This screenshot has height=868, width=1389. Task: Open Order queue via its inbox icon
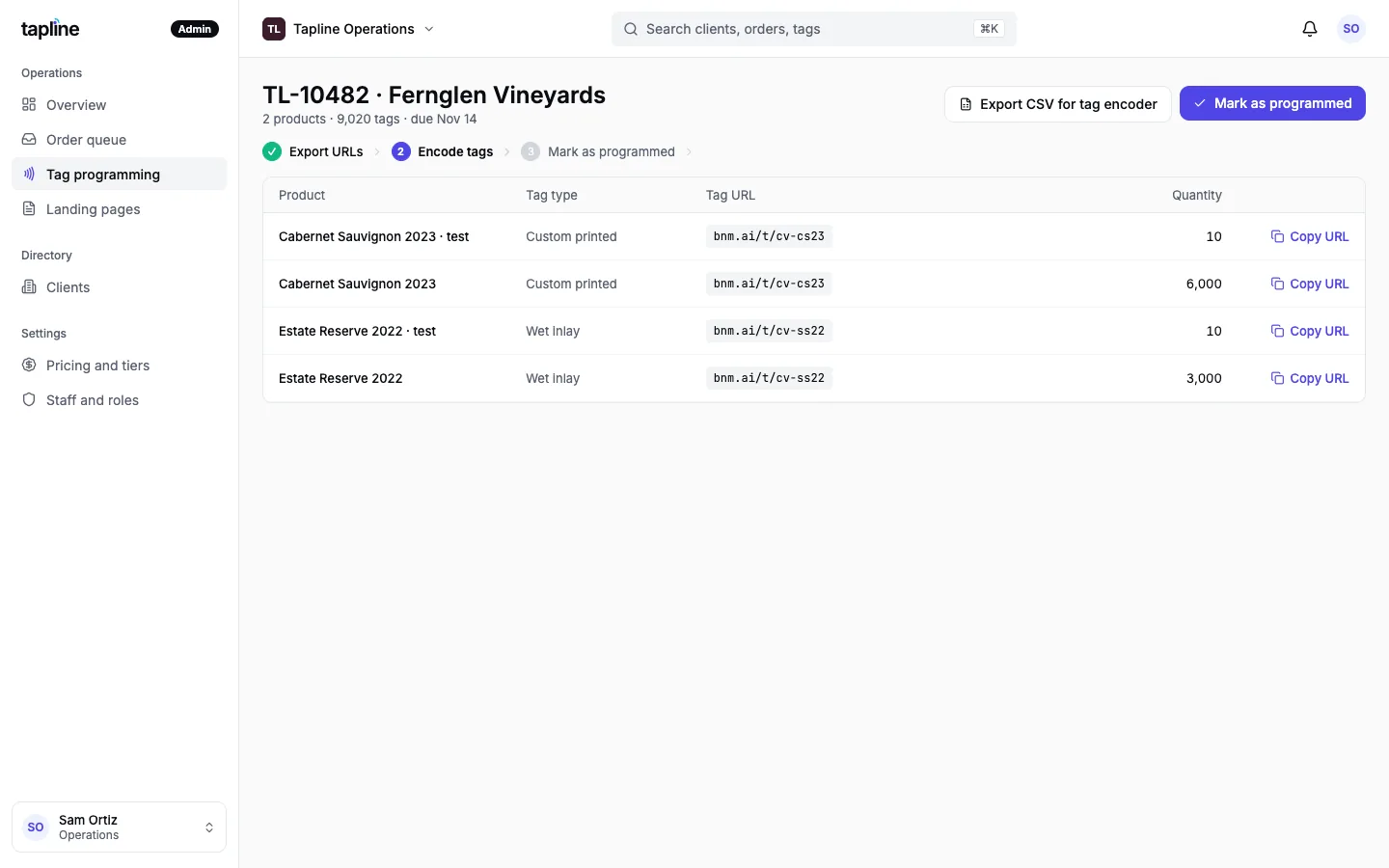(29, 140)
